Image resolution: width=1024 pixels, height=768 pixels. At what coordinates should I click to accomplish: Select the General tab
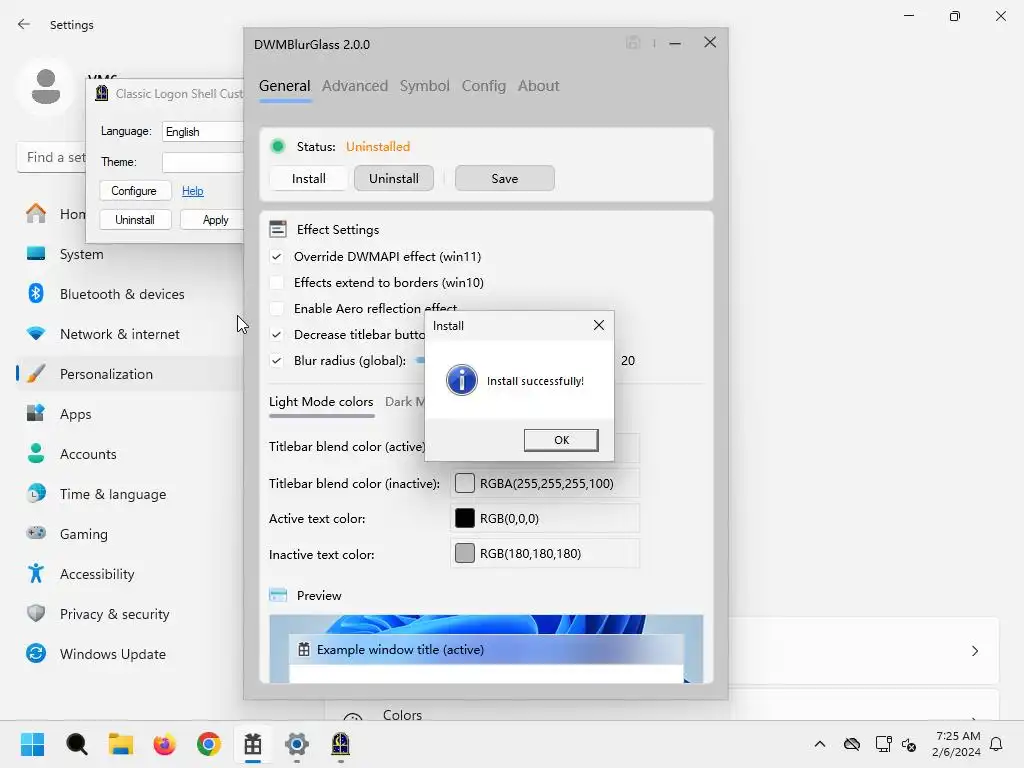pos(285,86)
